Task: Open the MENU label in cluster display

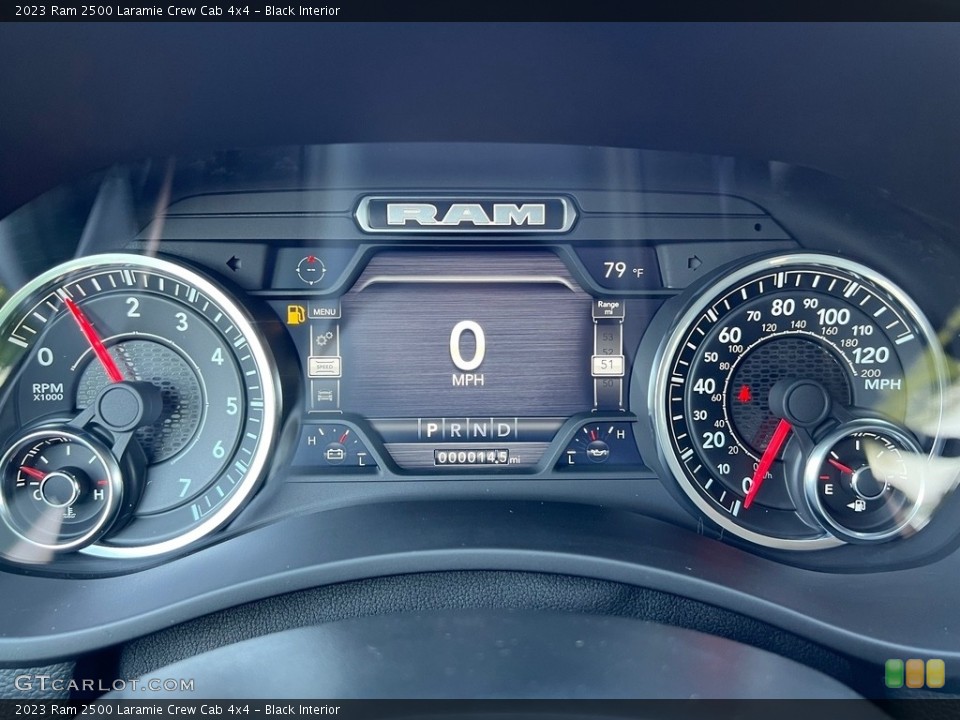Action: [x=324, y=312]
